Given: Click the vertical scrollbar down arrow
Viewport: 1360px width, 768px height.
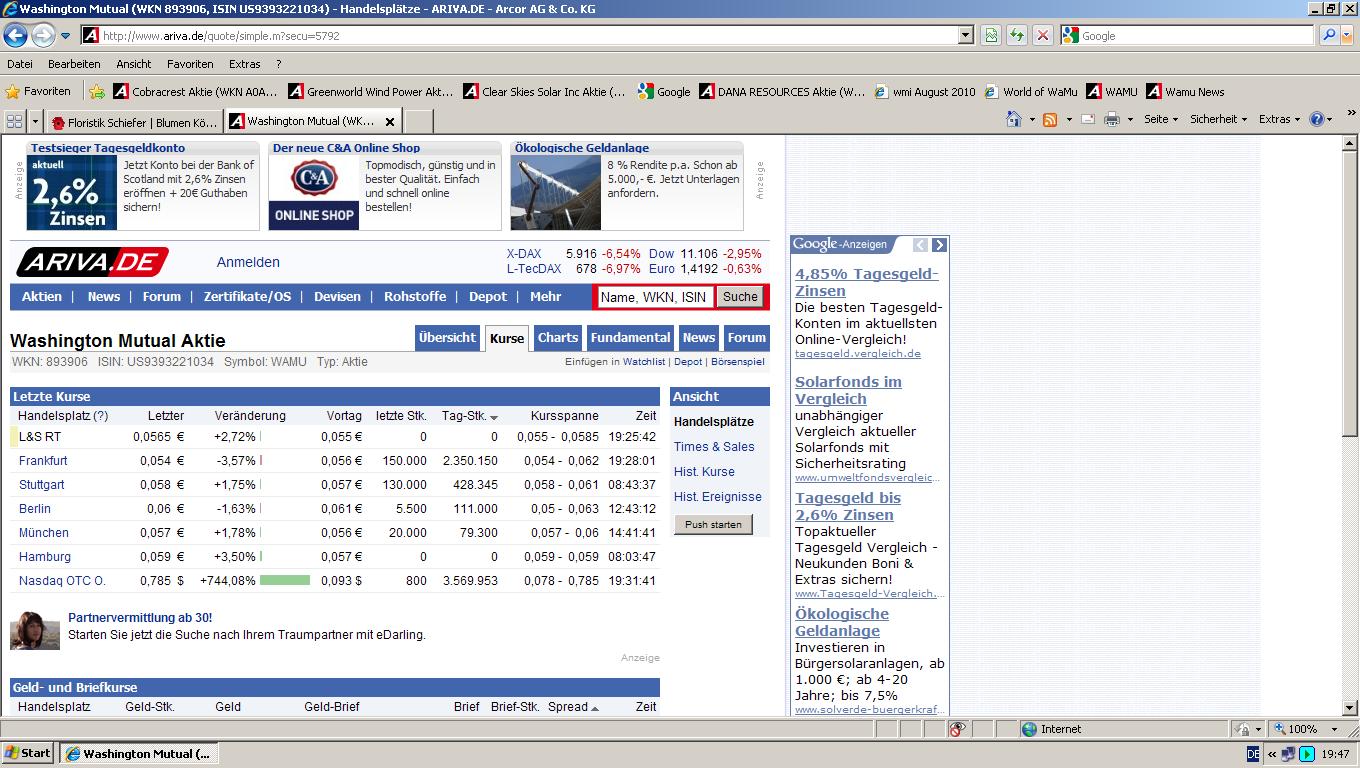Looking at the screenshot, I should pyautogui.click(x=1350, y=708).
